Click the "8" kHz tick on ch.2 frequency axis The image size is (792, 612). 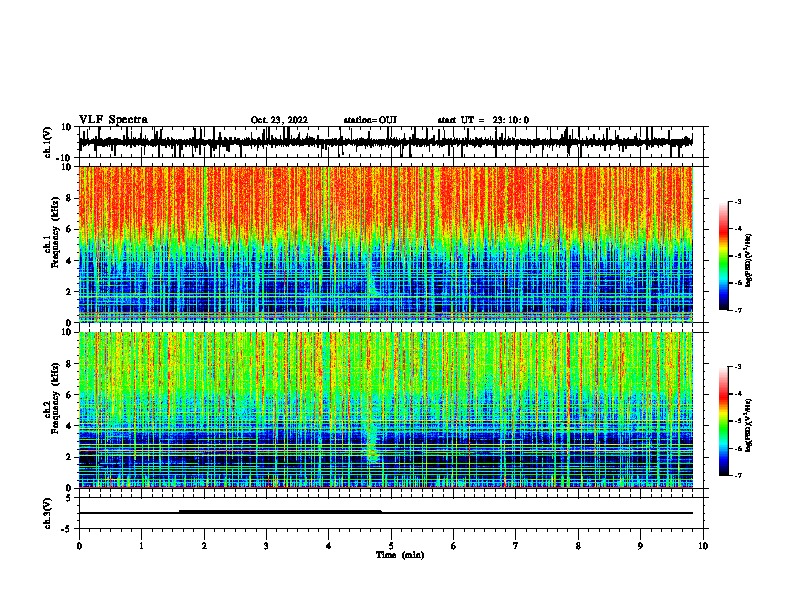tap(69, 364)
